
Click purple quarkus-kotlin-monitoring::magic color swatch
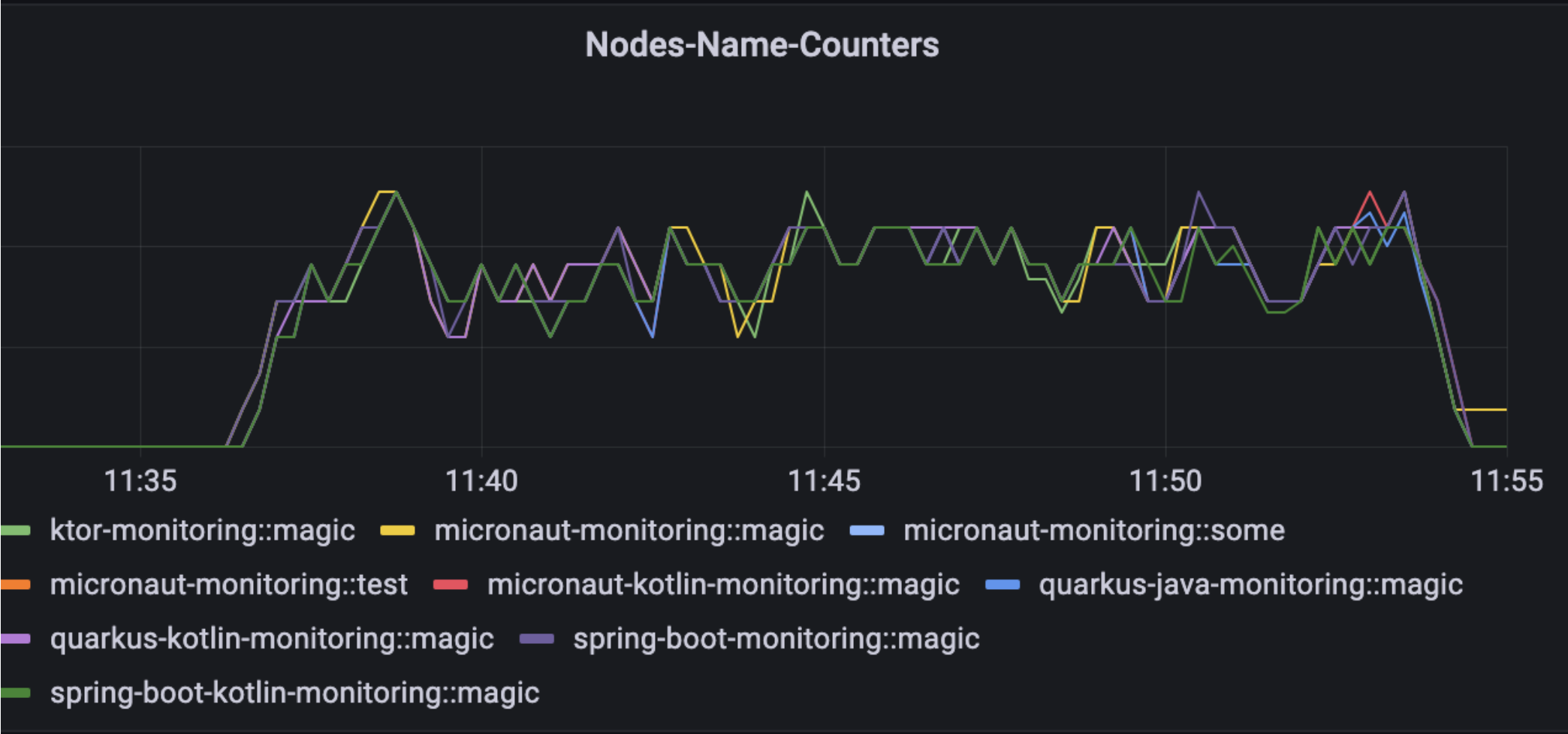(16, 639)
